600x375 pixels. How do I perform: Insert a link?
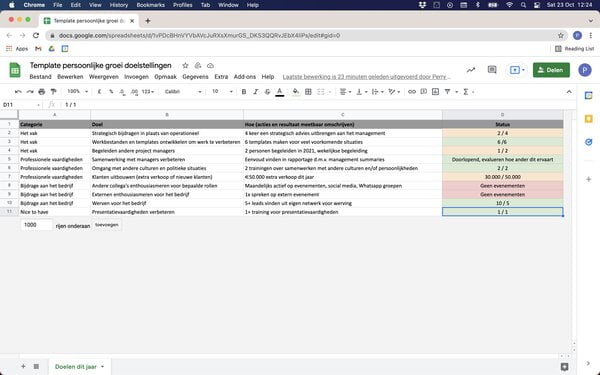(x=412, y=92)
